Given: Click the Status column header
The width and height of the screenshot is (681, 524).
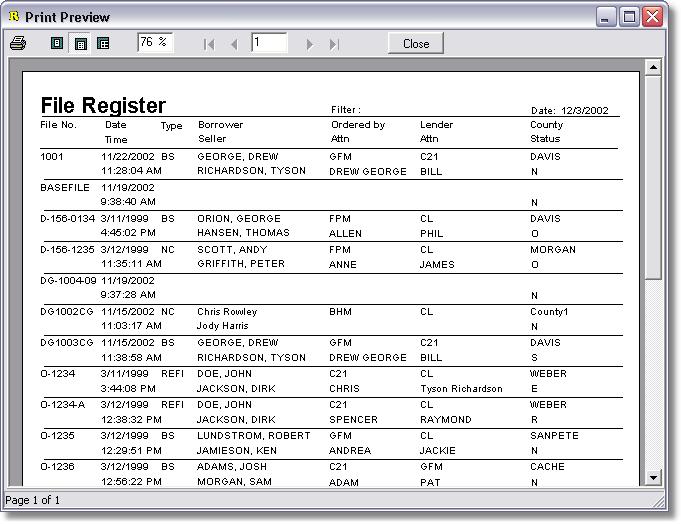Looking at the screenshot, I should pos(545,138).
